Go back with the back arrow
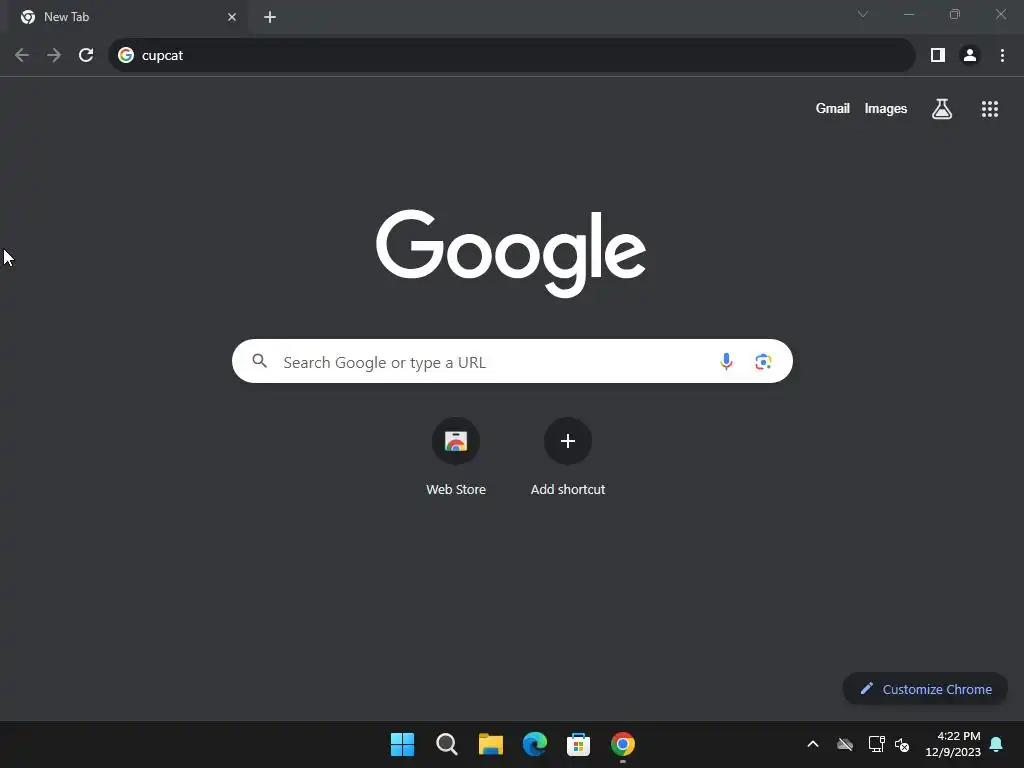The image size is (1024, 768). click(x=22, y=56)
